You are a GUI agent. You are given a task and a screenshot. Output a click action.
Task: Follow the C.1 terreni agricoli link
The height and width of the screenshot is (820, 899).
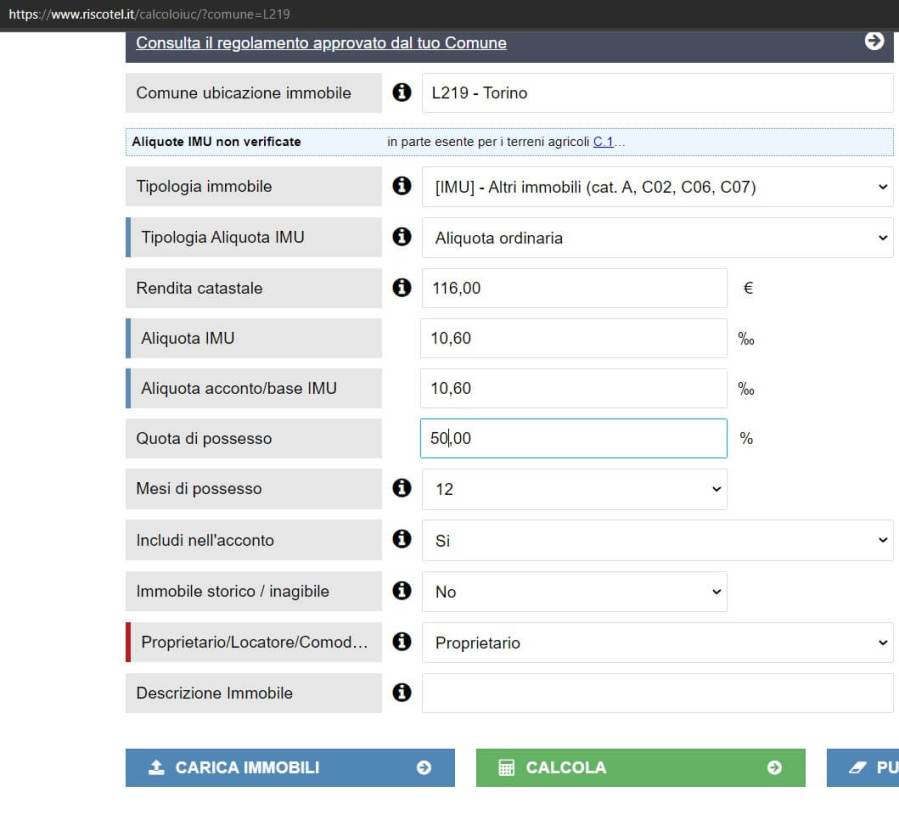click(603, 142)
